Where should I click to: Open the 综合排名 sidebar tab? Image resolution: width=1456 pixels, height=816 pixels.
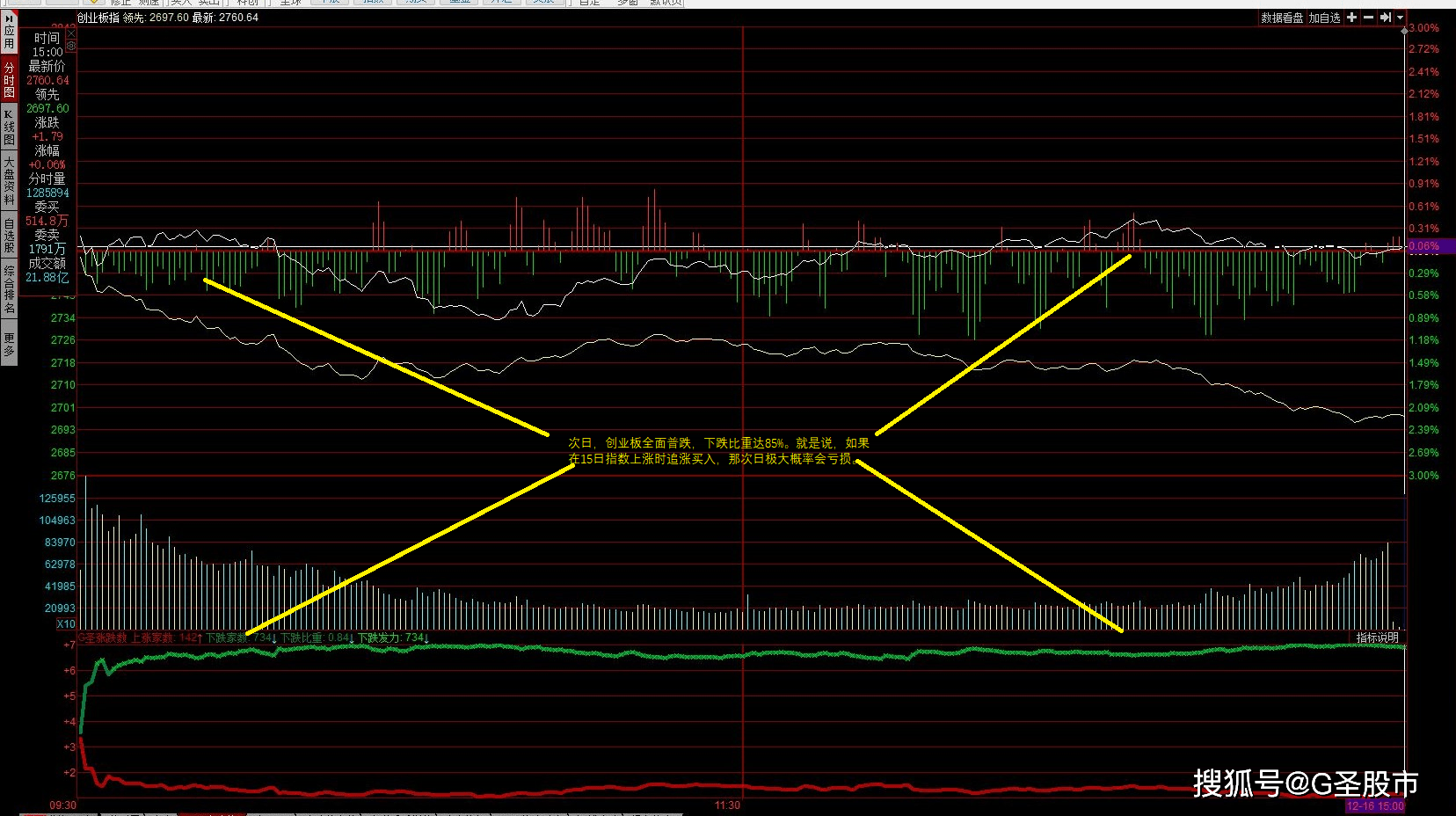9,289
